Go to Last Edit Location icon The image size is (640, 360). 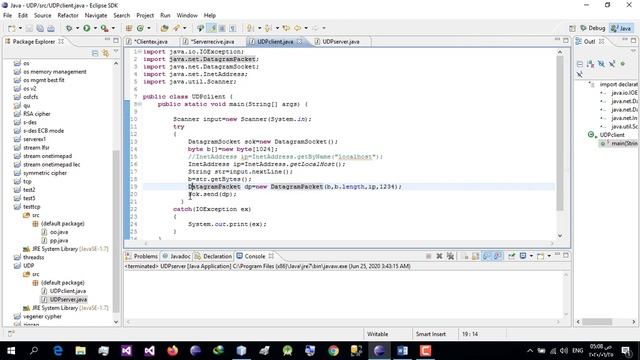tap(286, 28)
